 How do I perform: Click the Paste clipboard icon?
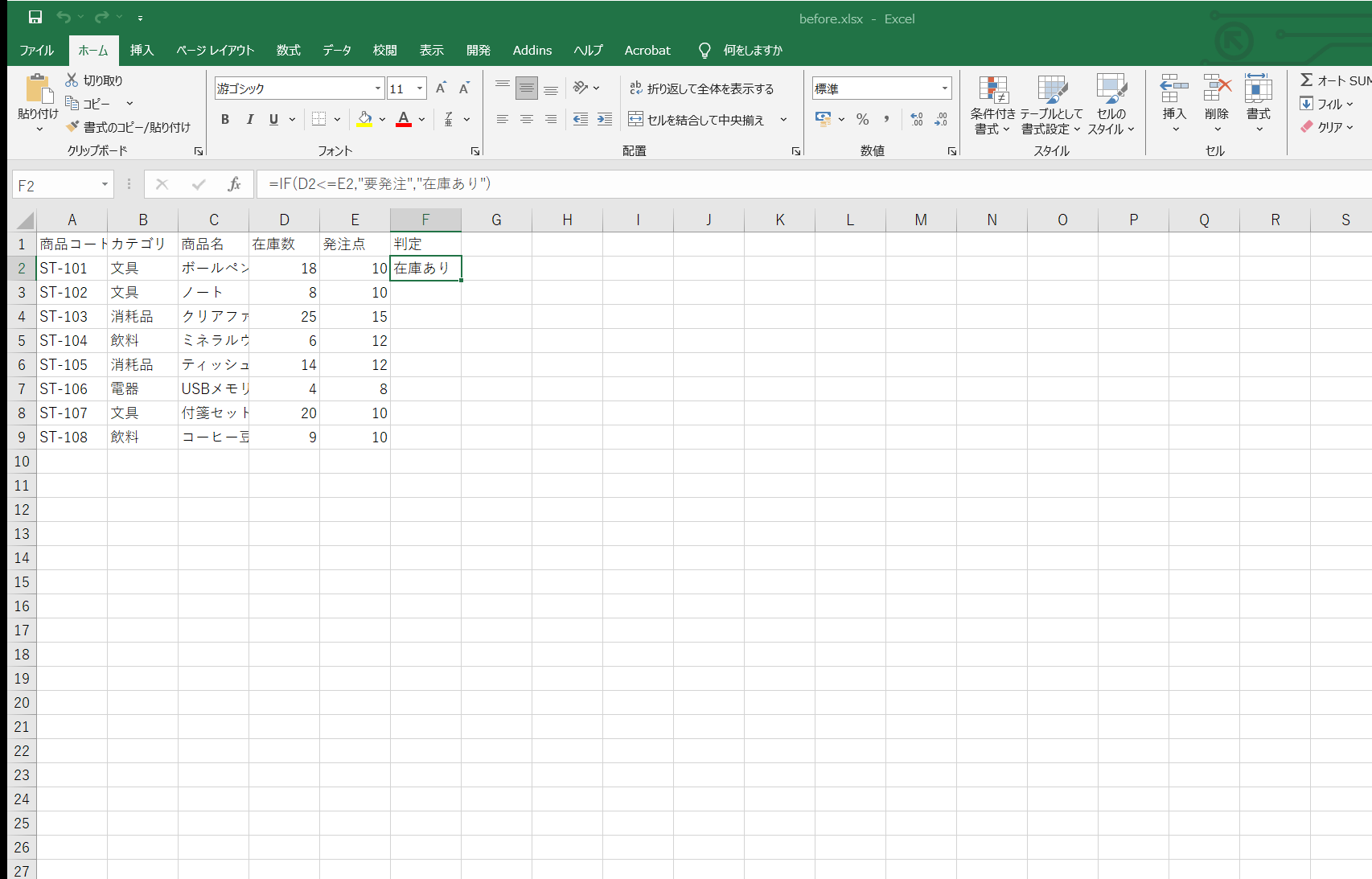tap(38, 88)
